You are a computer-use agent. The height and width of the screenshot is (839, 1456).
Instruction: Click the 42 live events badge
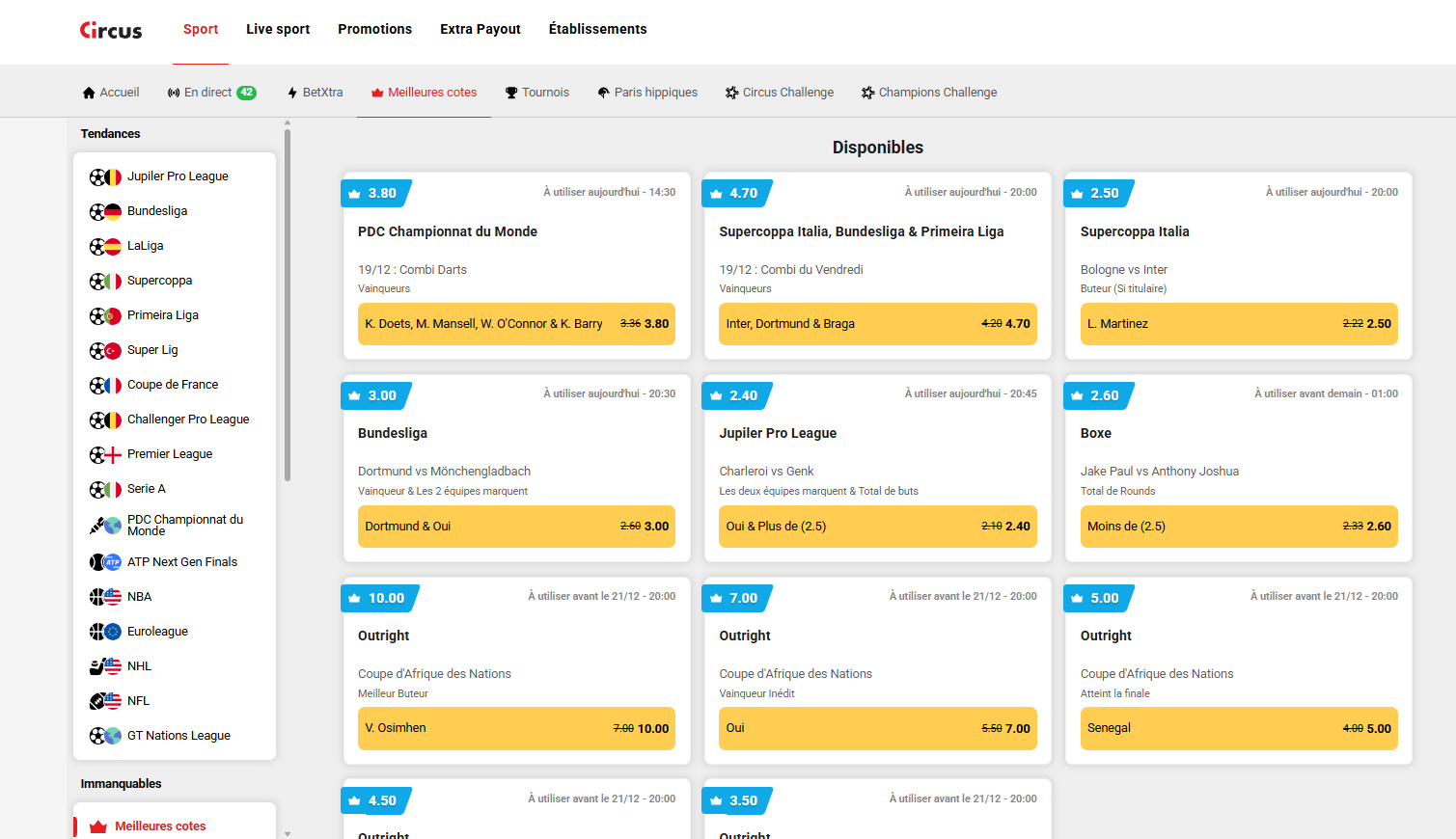click(247, 93)
